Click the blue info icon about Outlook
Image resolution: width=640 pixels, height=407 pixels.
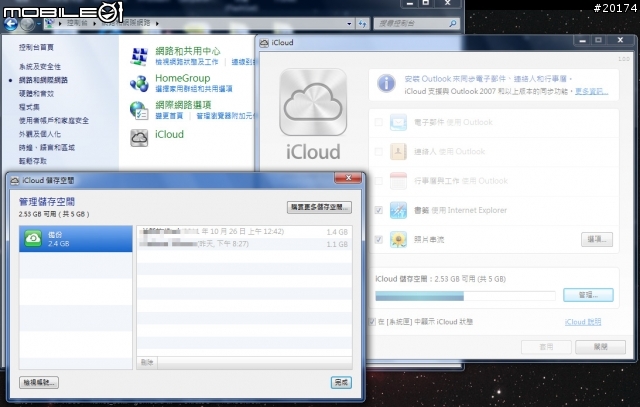coord(386,83)
